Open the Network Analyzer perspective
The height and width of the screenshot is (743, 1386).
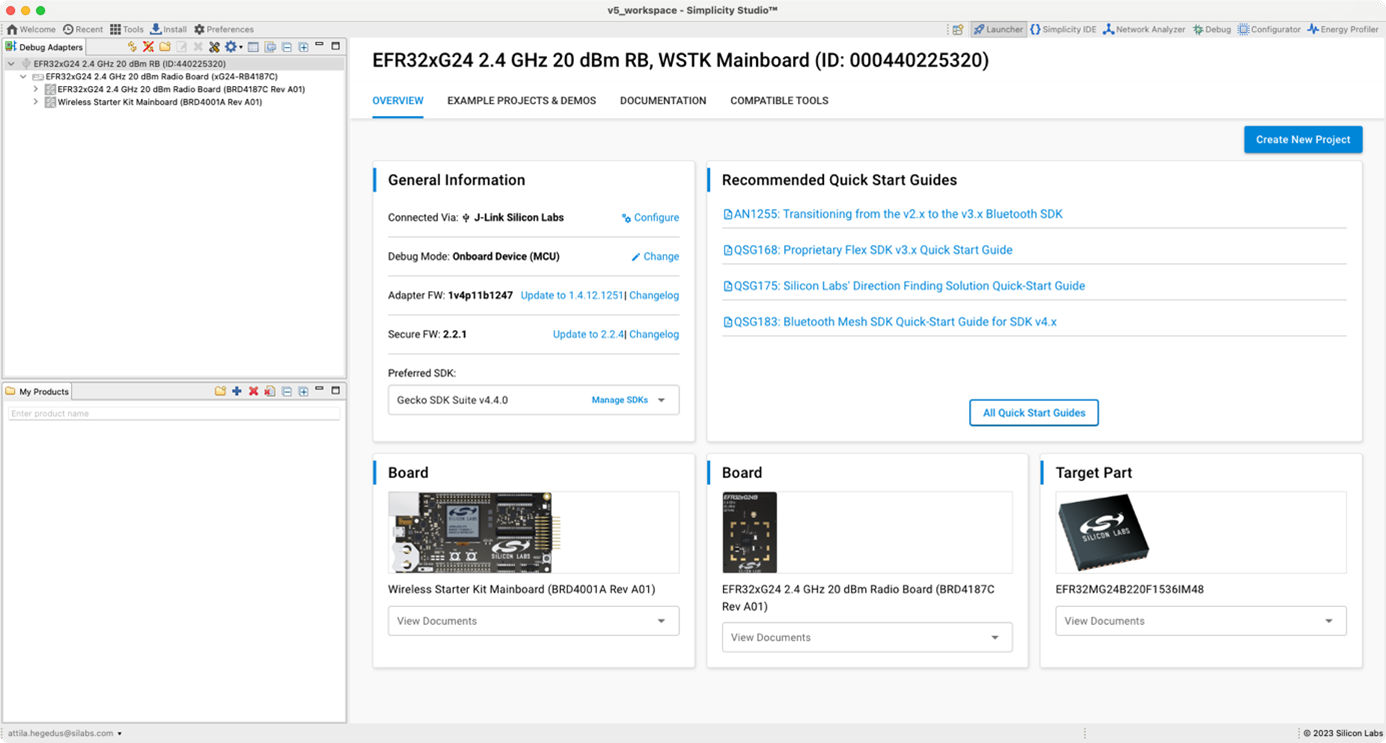[x=1144, y=29]
